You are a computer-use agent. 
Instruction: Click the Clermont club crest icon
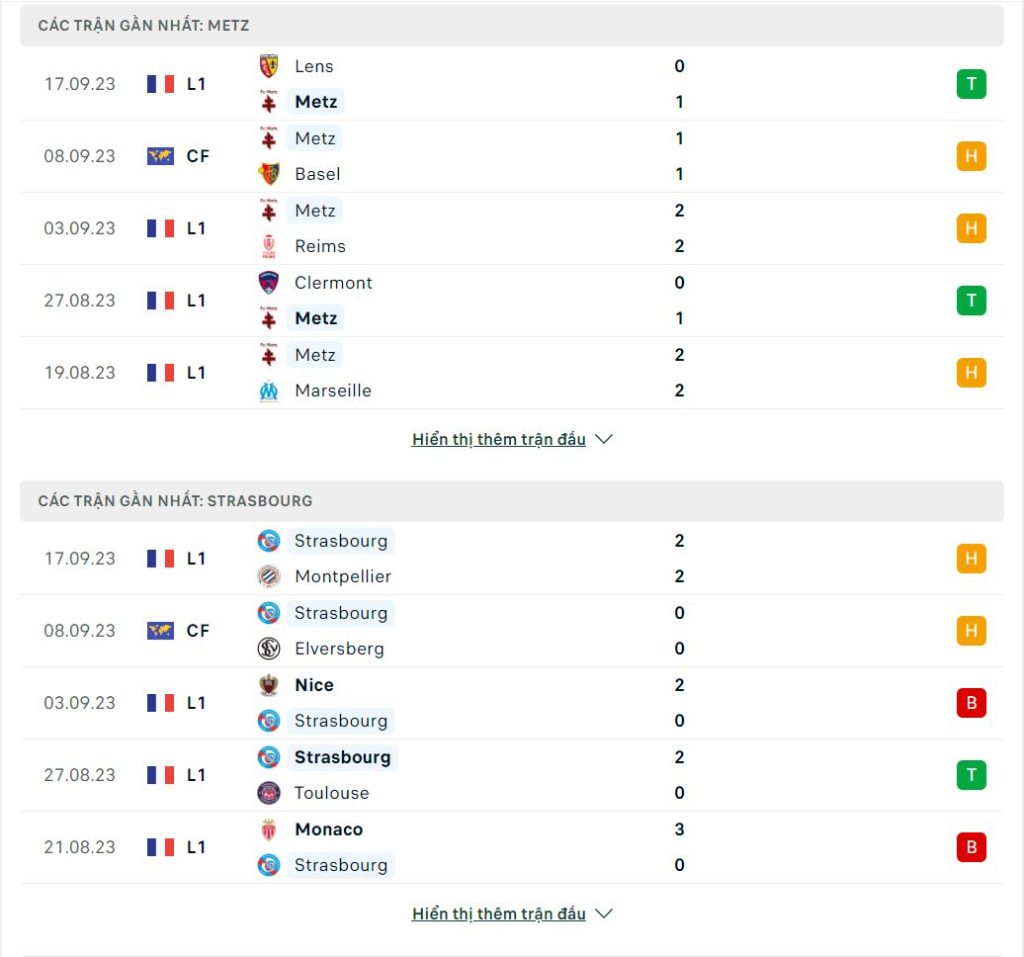[x=268, y=283]
